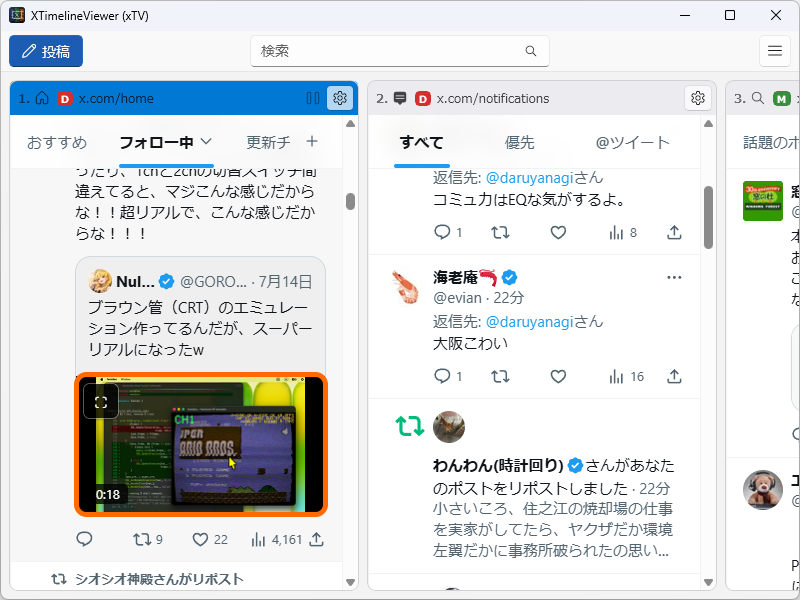Click scroll down arrow in column 1
This screenshot has height=600, width=800.
[350, 582]
